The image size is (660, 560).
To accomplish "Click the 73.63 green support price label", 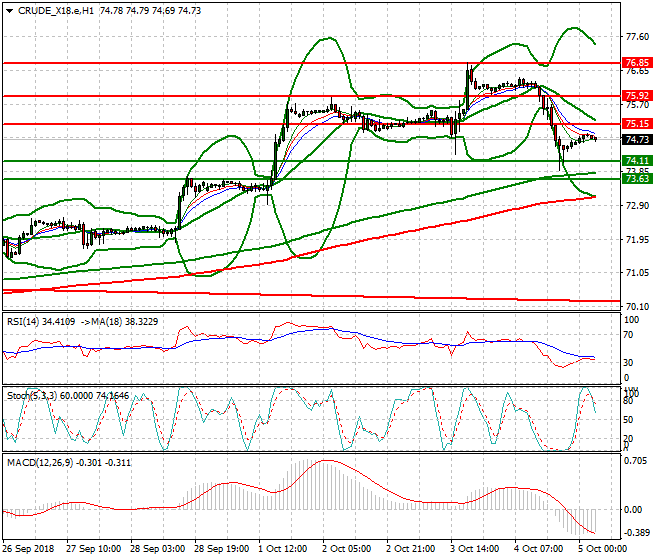I will pos(637,179).
